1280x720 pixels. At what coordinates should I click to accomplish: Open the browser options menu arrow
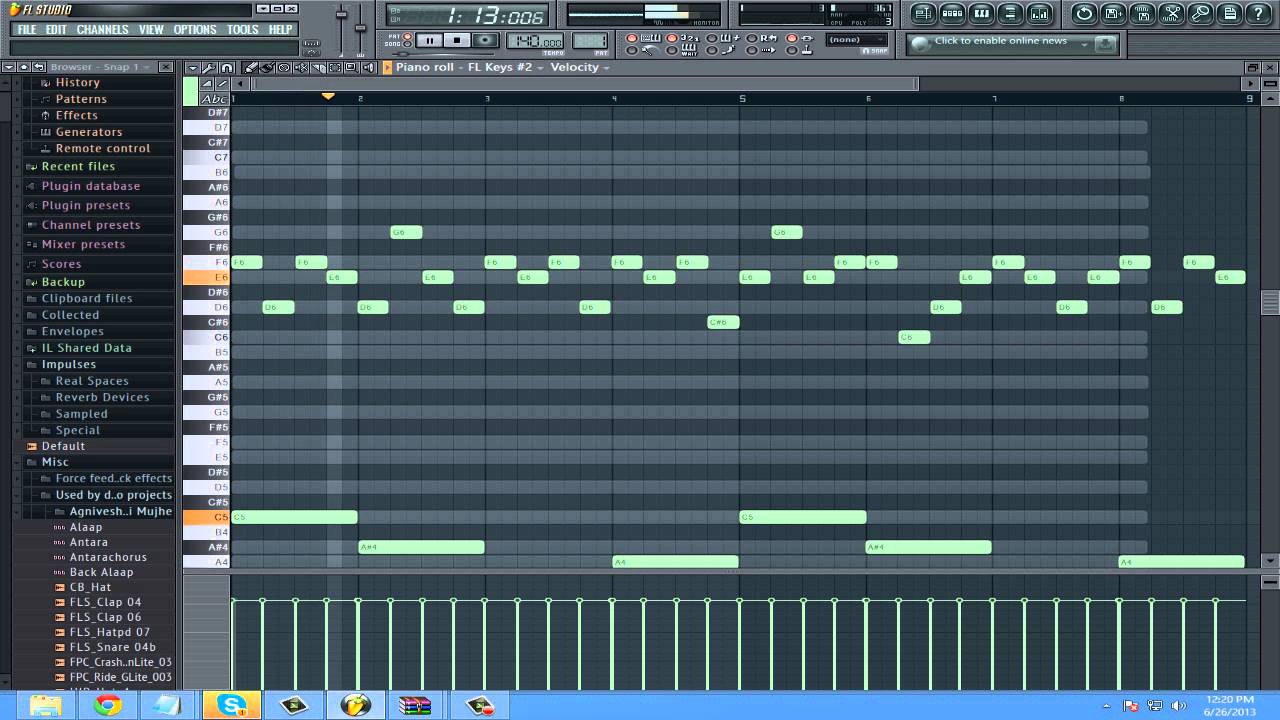click(x=8, y=67)
